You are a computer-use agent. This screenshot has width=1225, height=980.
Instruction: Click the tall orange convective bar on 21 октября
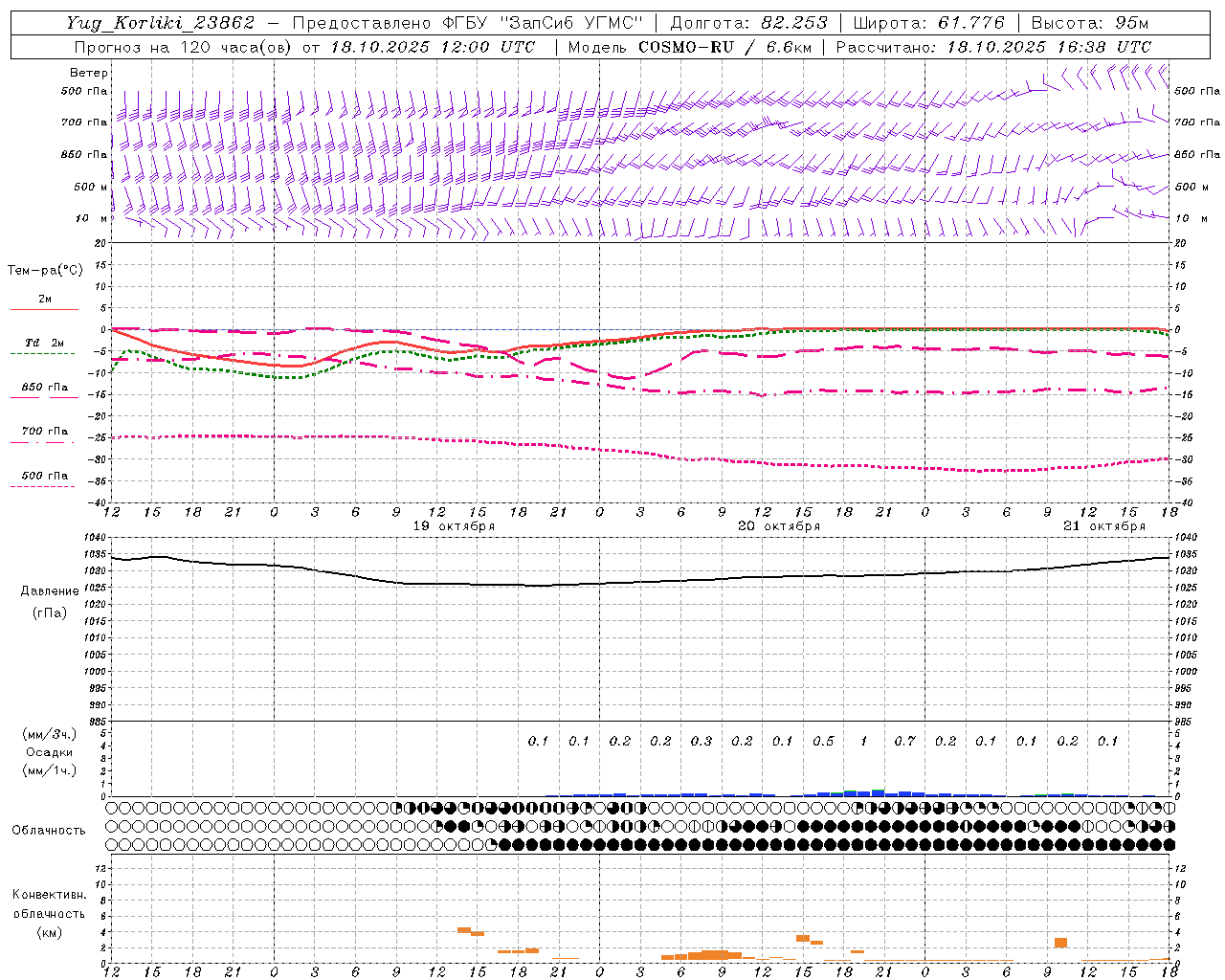[1060, 943]
